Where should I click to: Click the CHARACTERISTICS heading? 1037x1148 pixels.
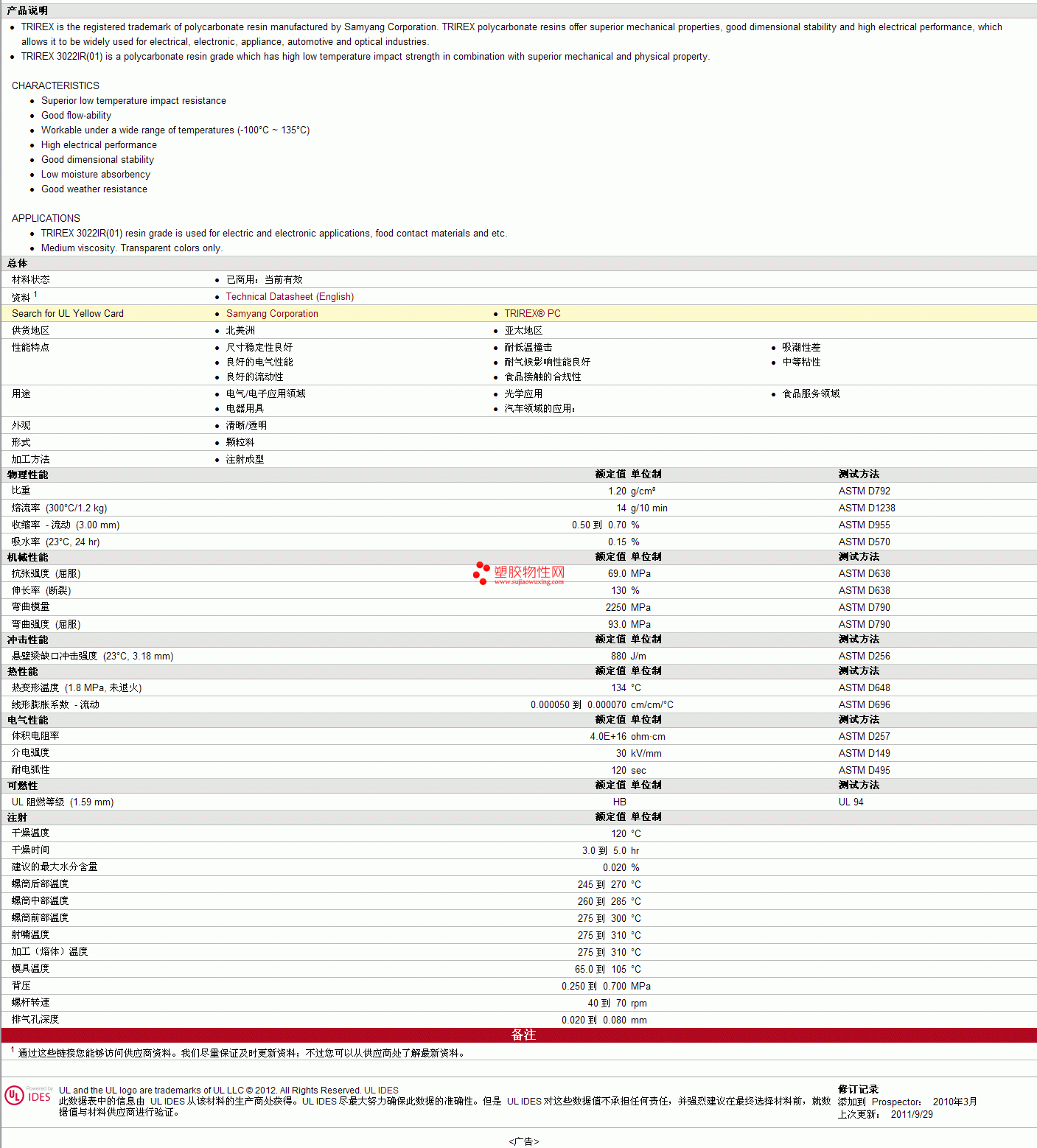click(55, 85)
